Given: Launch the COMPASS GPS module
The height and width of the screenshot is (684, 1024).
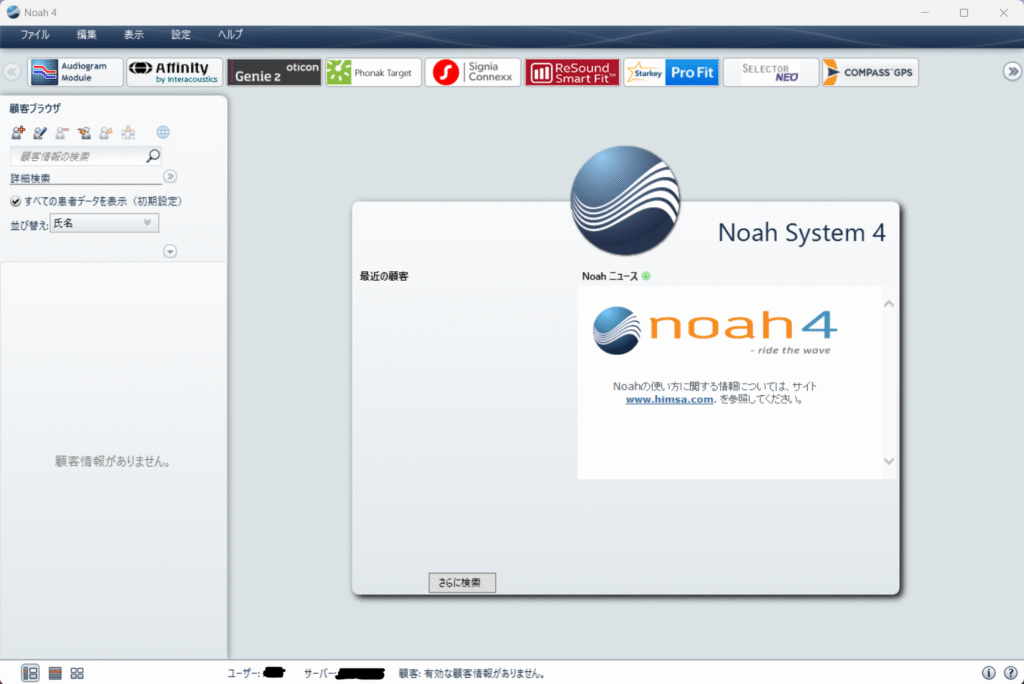Looking at the screenshot, I should point(870,72).
